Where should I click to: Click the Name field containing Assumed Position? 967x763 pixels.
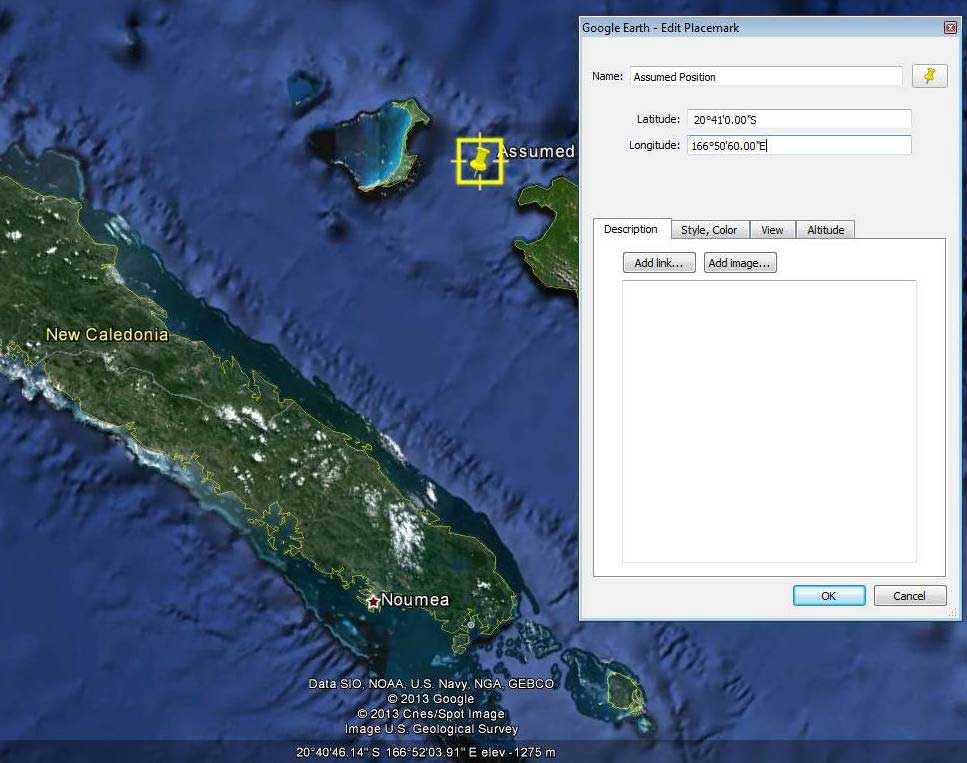(765, 77)
